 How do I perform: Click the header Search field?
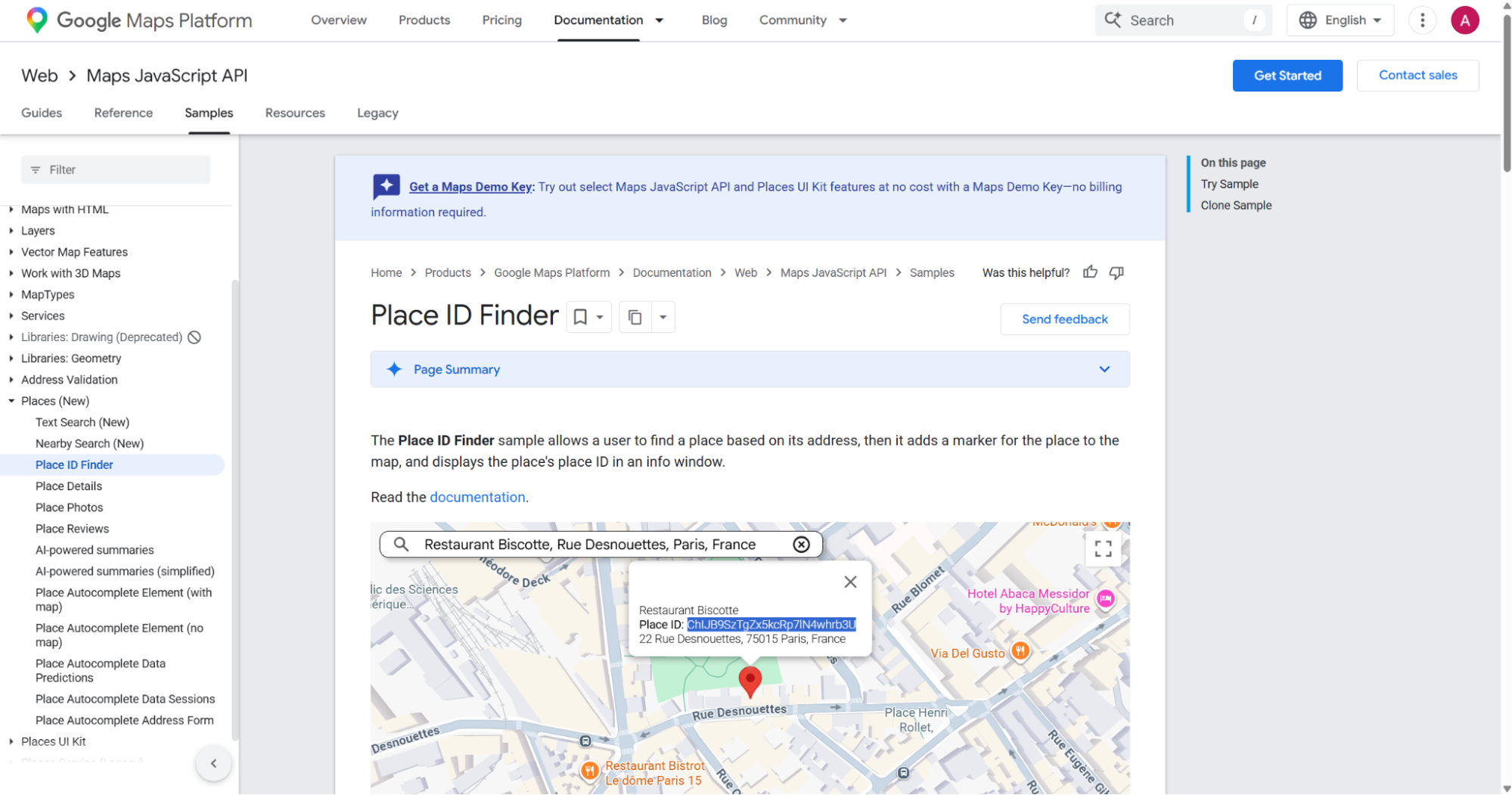(x=1183, y=20)
